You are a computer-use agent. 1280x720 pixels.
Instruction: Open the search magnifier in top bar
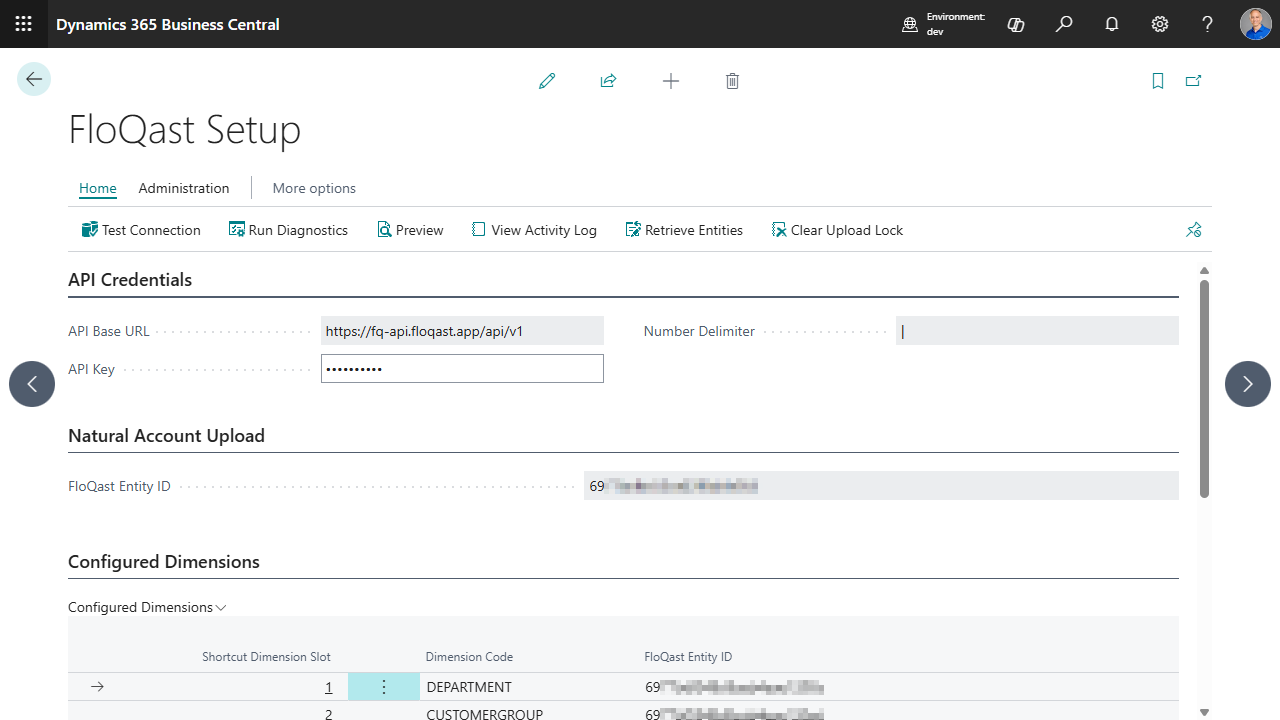tap(1064, 24)
